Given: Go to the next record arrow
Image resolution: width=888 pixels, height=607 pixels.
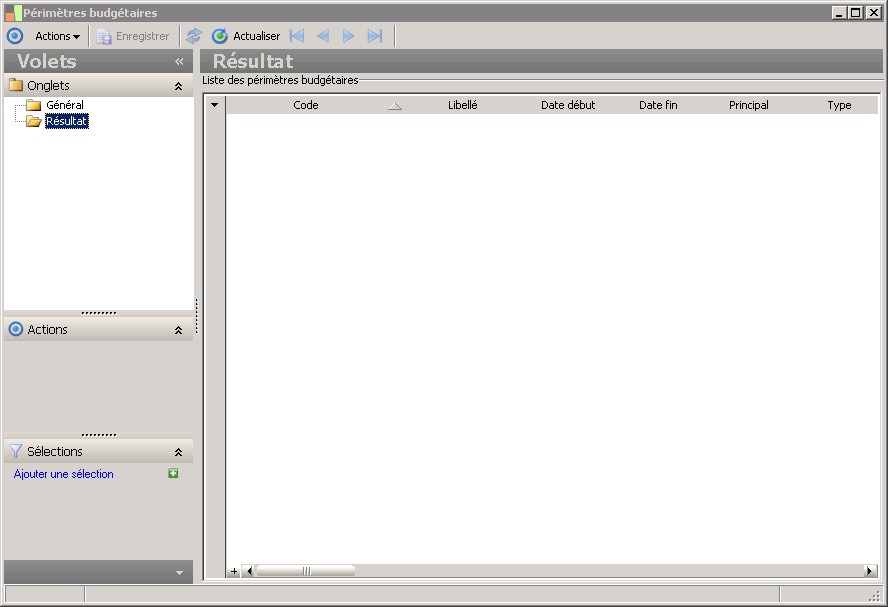Looking at the screenshot, I should (x=348, y=36).
